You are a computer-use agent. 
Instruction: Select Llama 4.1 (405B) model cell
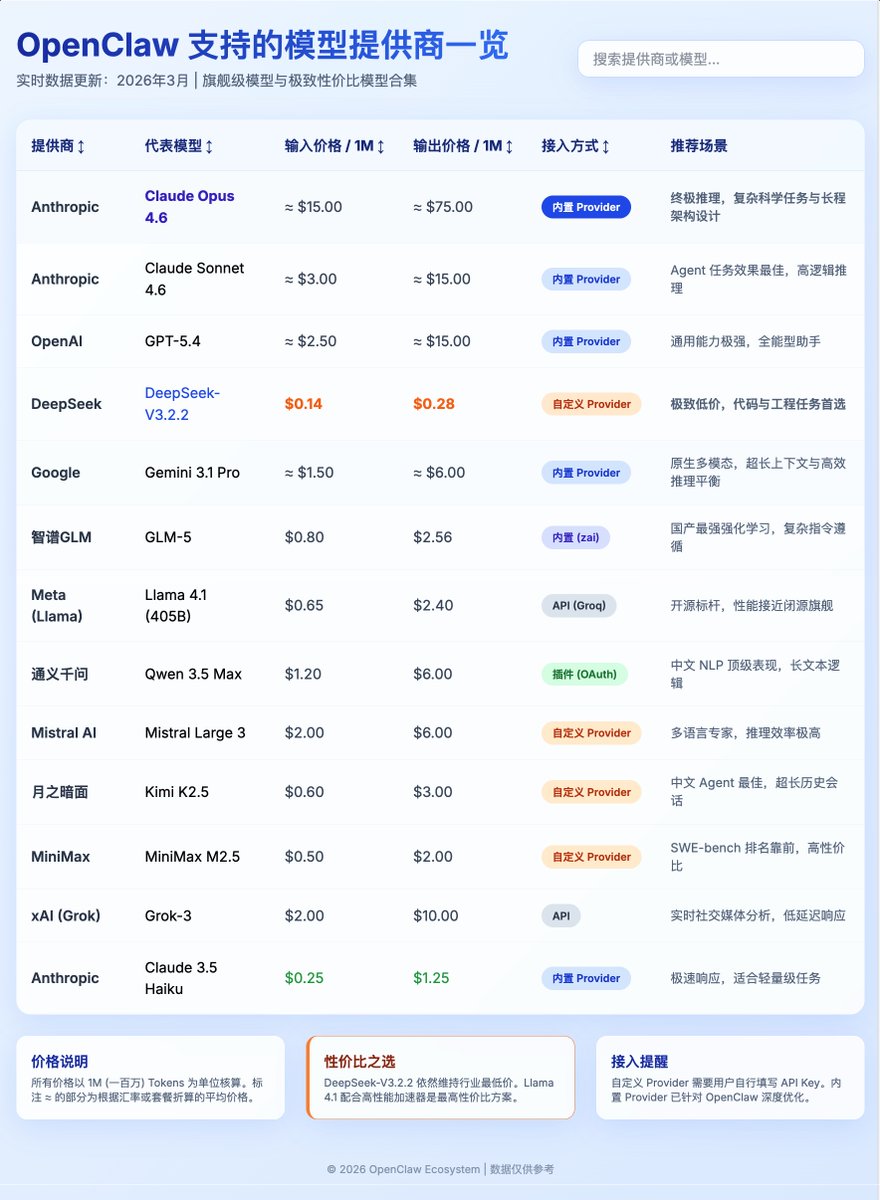click(x=177, y=605)
